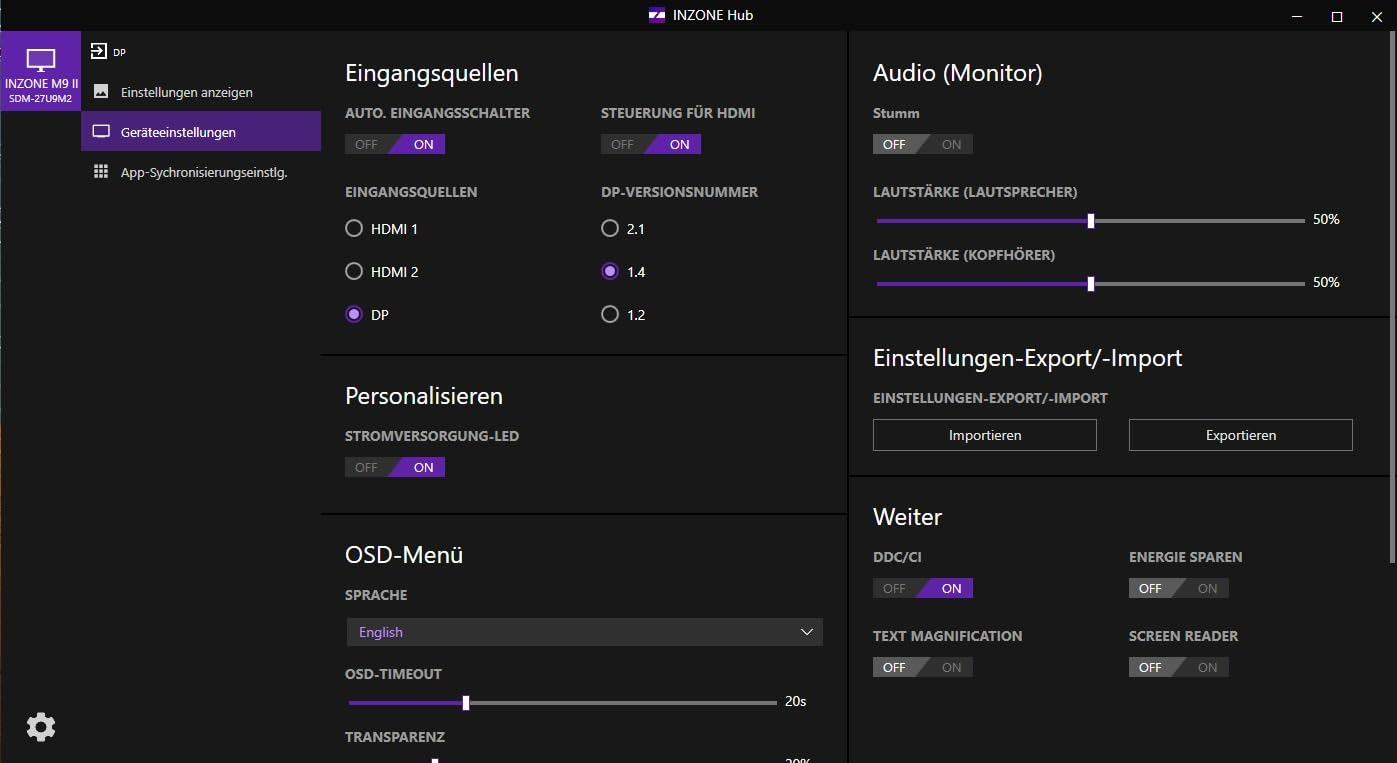Adjust the Lautstärke (Lautsprecher) slider

1091,221
